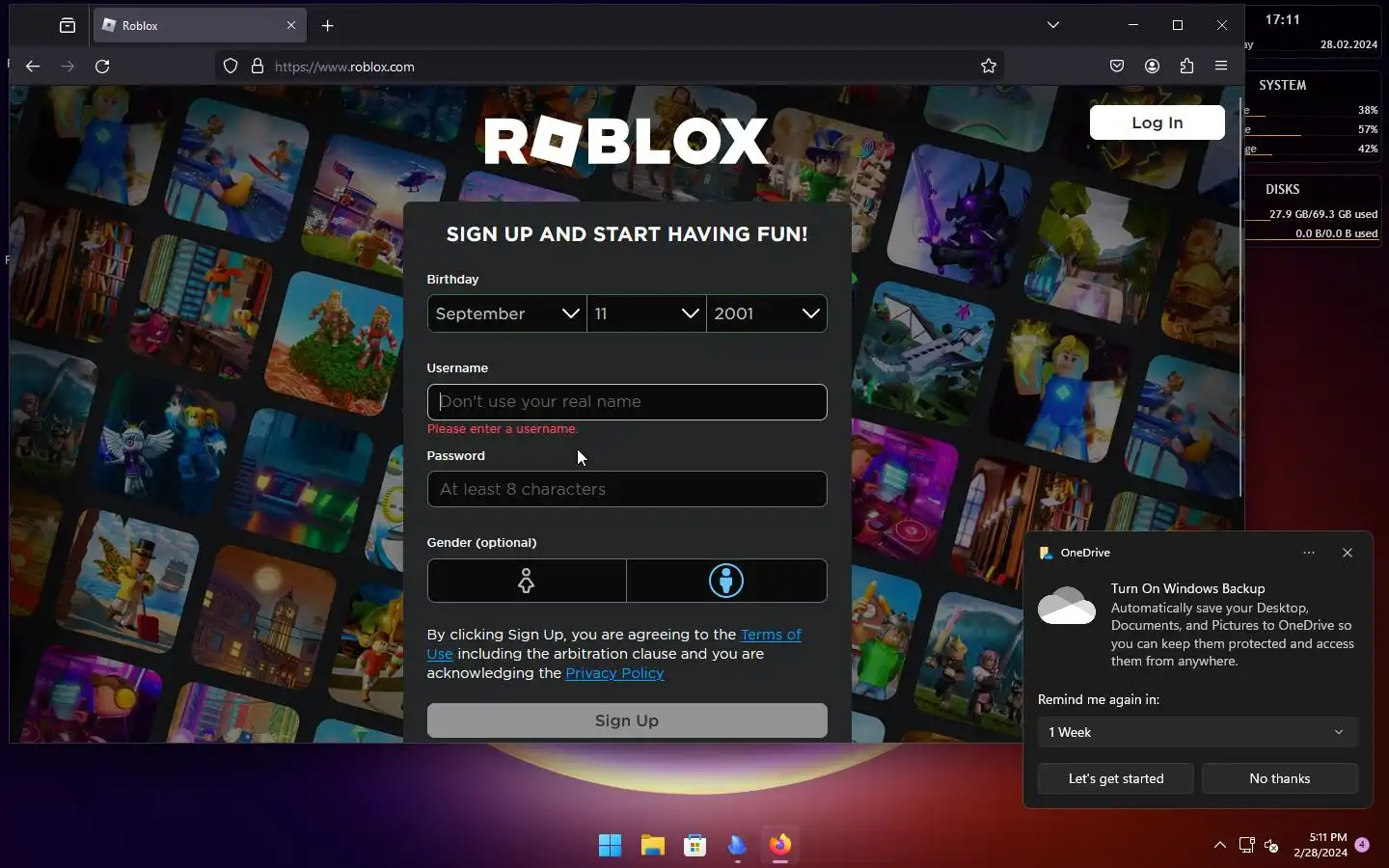Image resolution: width=1389 pixels, height=868 pixels.
Task: Click the Roblox logo
Action: (x=626, y=141)
